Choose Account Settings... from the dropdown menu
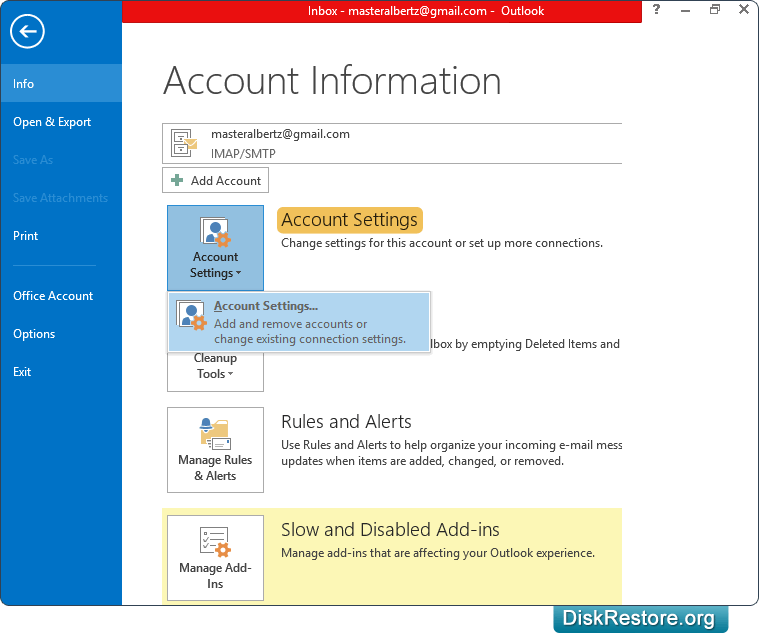Viewport: 759px width, 633px height. click(299, 322)
